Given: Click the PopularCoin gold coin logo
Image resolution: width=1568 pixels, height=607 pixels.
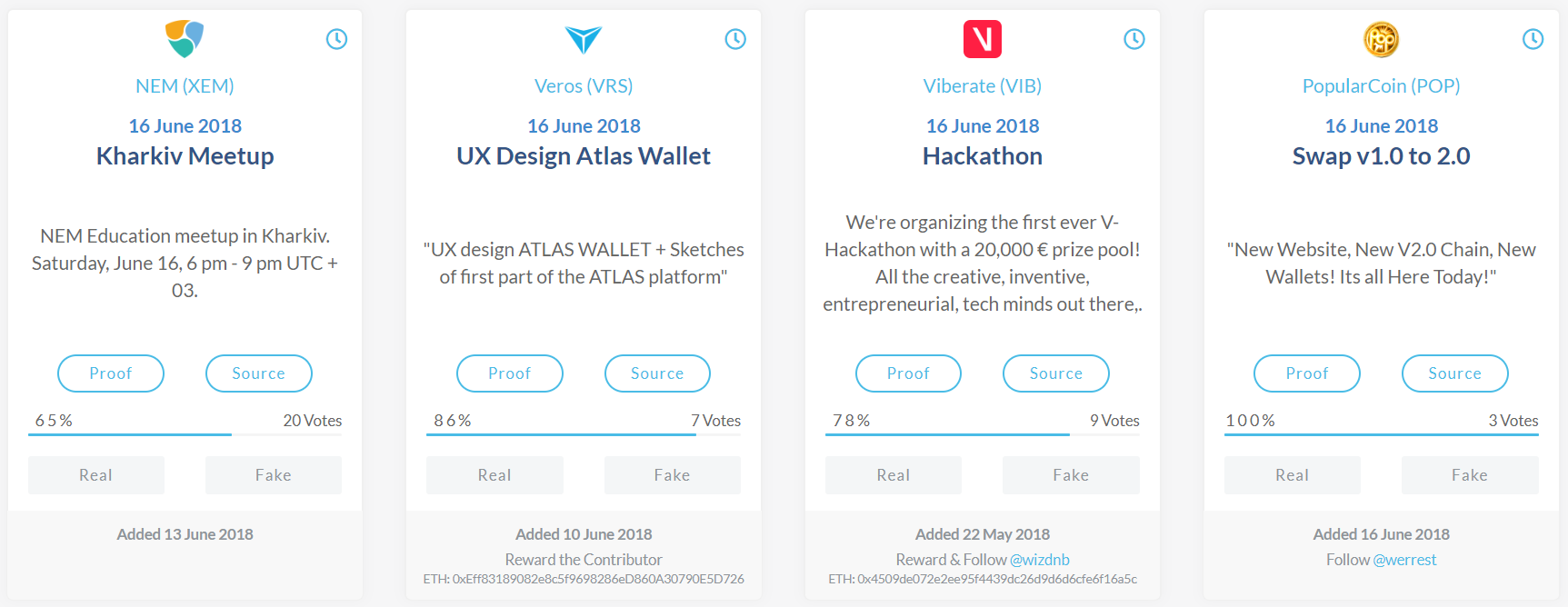Looking at the screenshot, I should click(1381, 39).
